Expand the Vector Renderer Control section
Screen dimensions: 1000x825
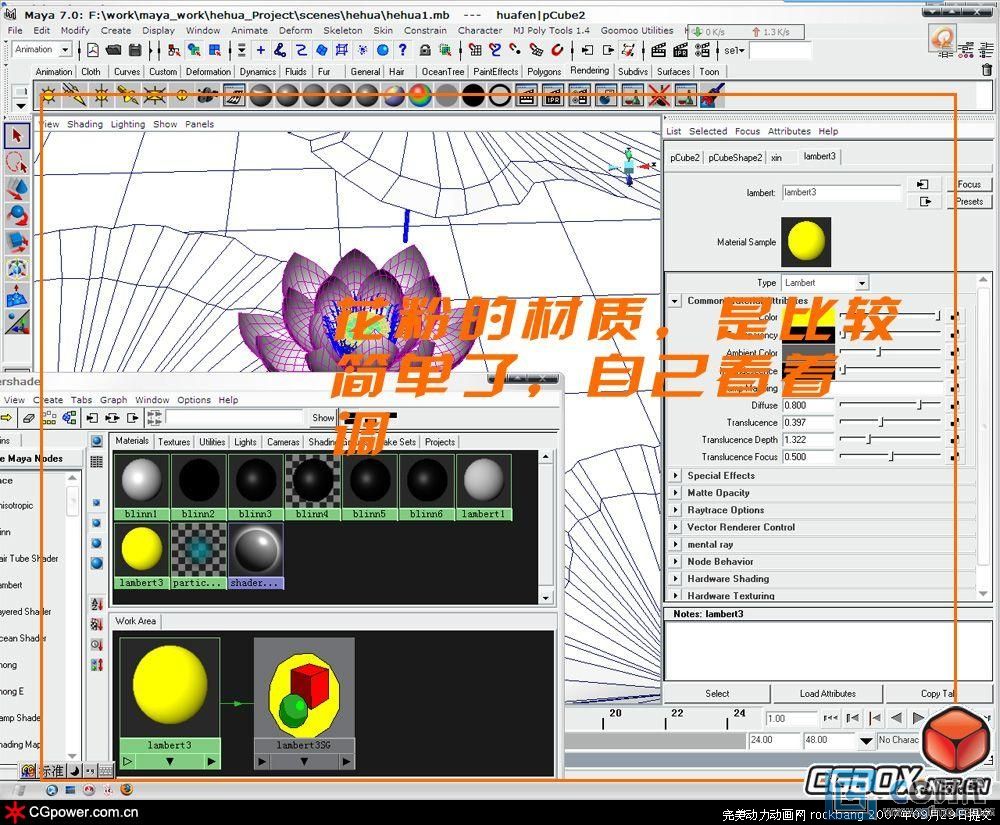tap(675, 527)
